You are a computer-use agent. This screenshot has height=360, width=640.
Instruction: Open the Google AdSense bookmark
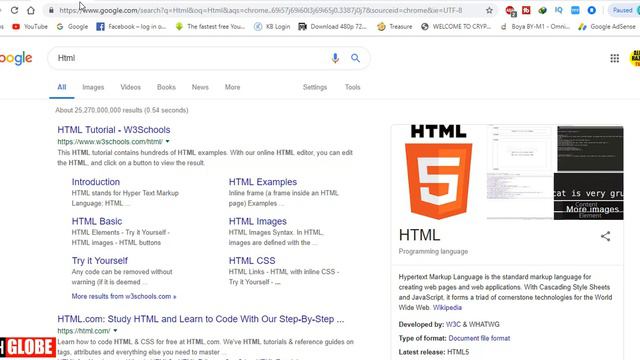tap(607, 27)
